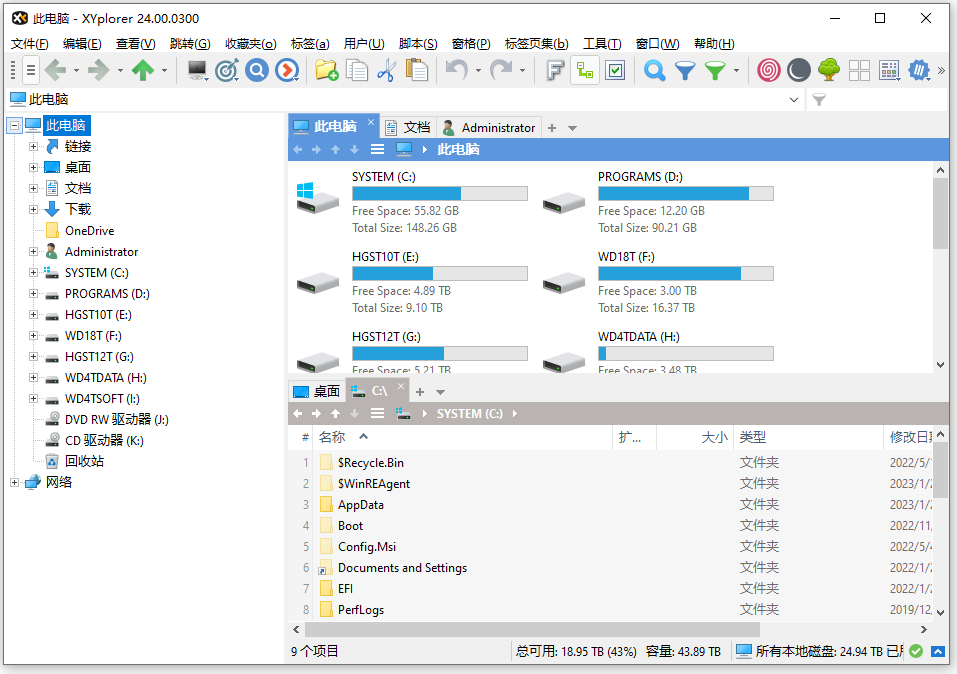Click the Paste toolbar icon
This screenshot has height=674, width=957.
(417, 70)
